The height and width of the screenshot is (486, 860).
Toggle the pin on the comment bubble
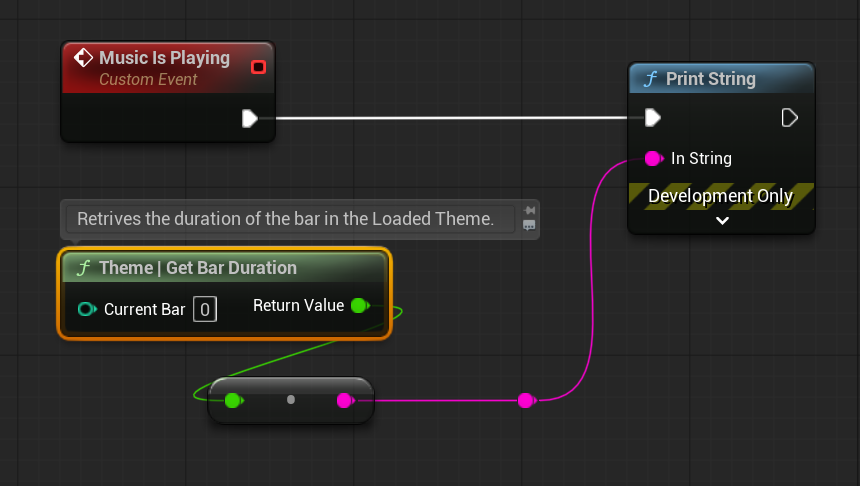[x=529, y=210]
